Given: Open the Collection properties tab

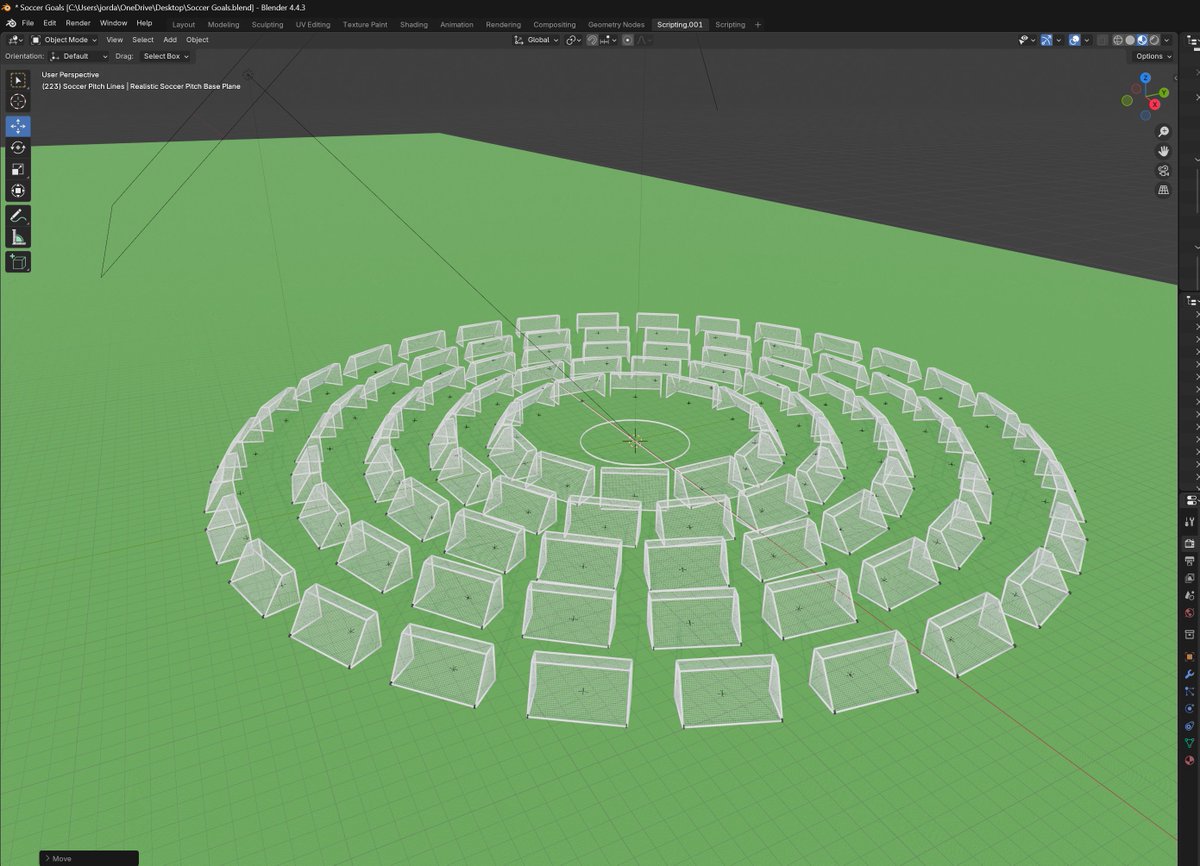Looking at the screenshot, I should click(1190, 634).
